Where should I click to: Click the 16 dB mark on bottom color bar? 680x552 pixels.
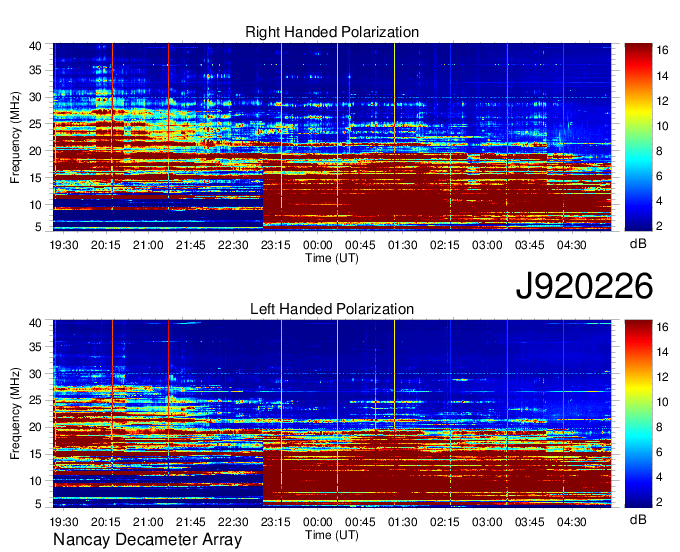pyautogui.click(x=662, y=327)
